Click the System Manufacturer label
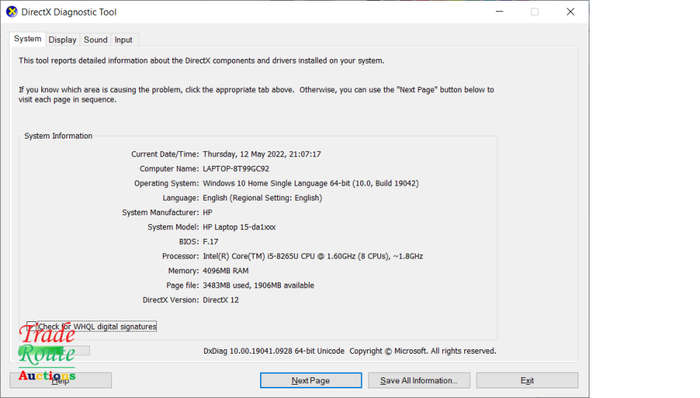Screen dimensions: 700x398 click(161, 212)
